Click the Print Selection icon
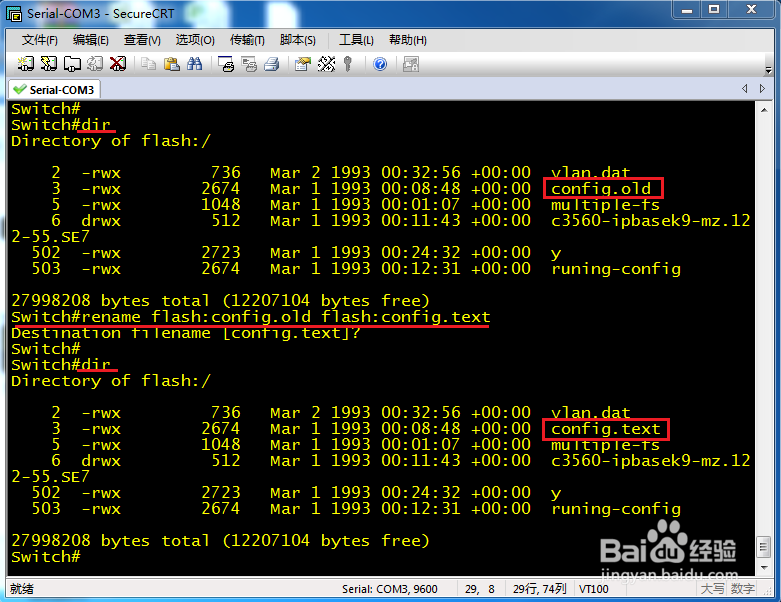Image resolution: width=781 pixels, height=602 pixels. (249, 64)
